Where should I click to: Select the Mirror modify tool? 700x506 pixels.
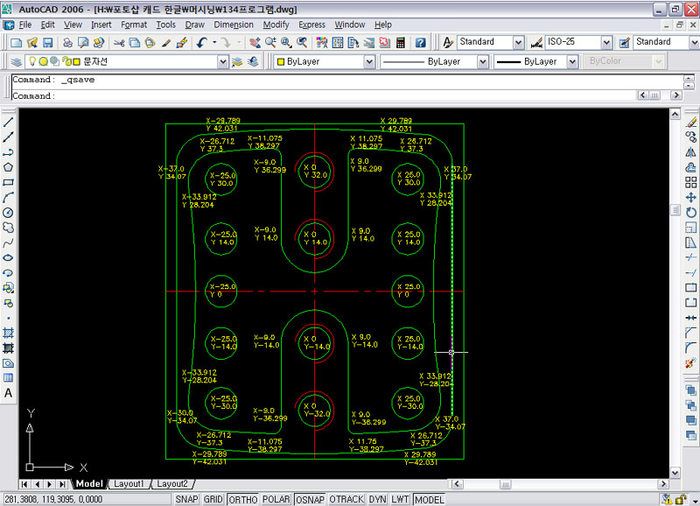coord(691,152)
